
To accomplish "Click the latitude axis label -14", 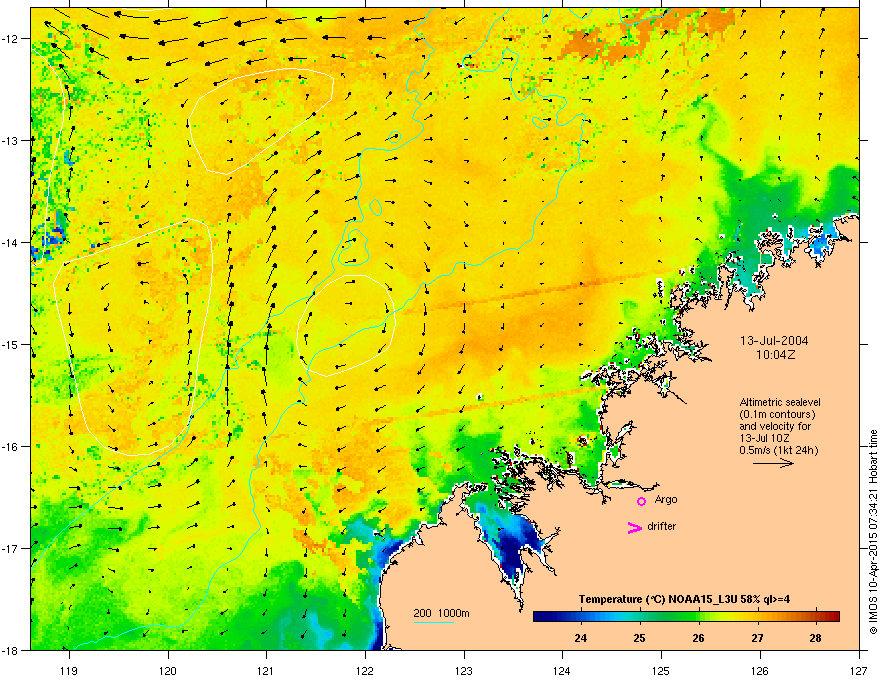I will tap(11, 242).
